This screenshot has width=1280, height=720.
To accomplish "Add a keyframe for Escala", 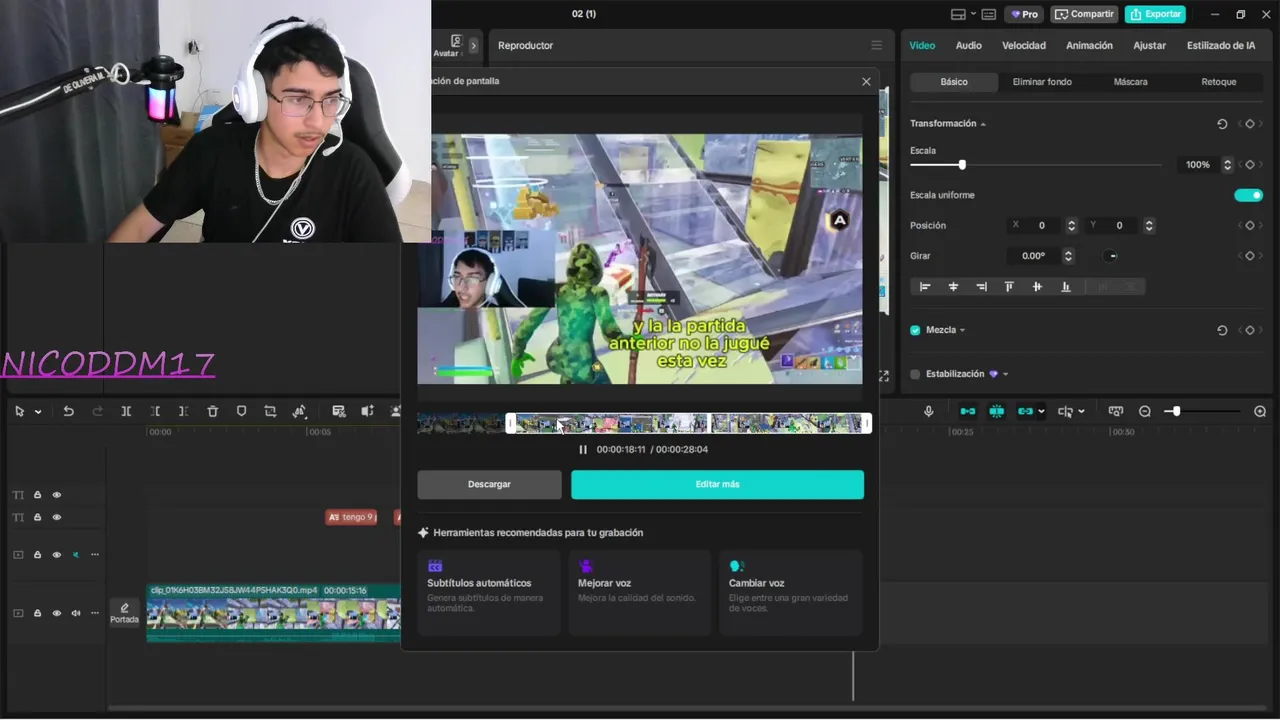I will click(1250, 165).
